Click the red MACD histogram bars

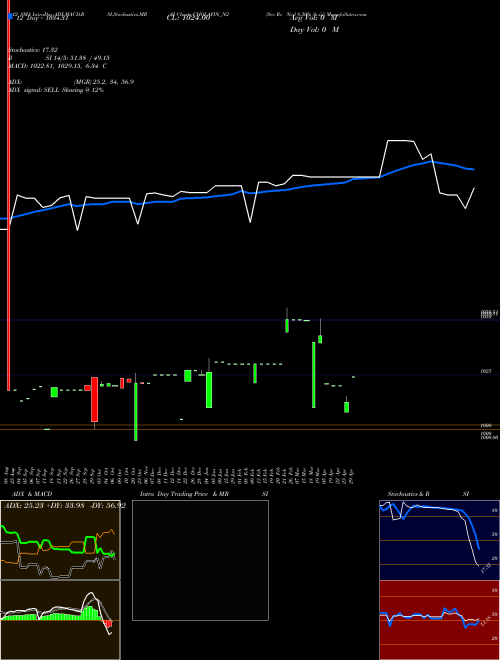point(108,623)
